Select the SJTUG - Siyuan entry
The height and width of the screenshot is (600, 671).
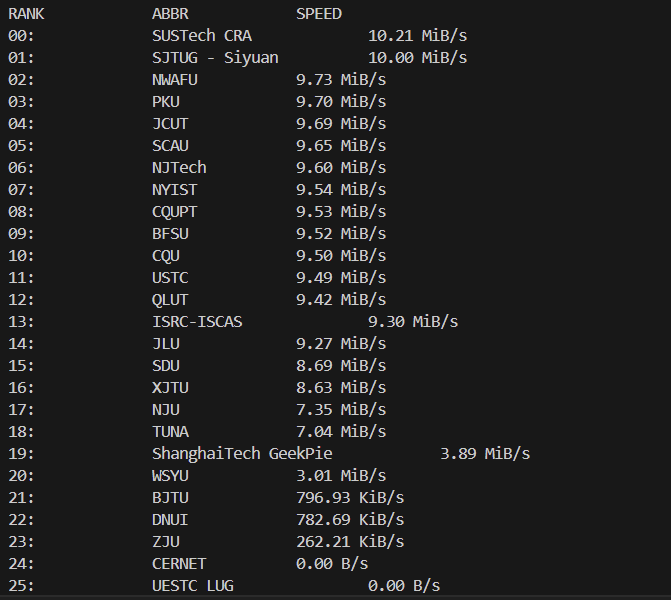click(x=215, y=58)
